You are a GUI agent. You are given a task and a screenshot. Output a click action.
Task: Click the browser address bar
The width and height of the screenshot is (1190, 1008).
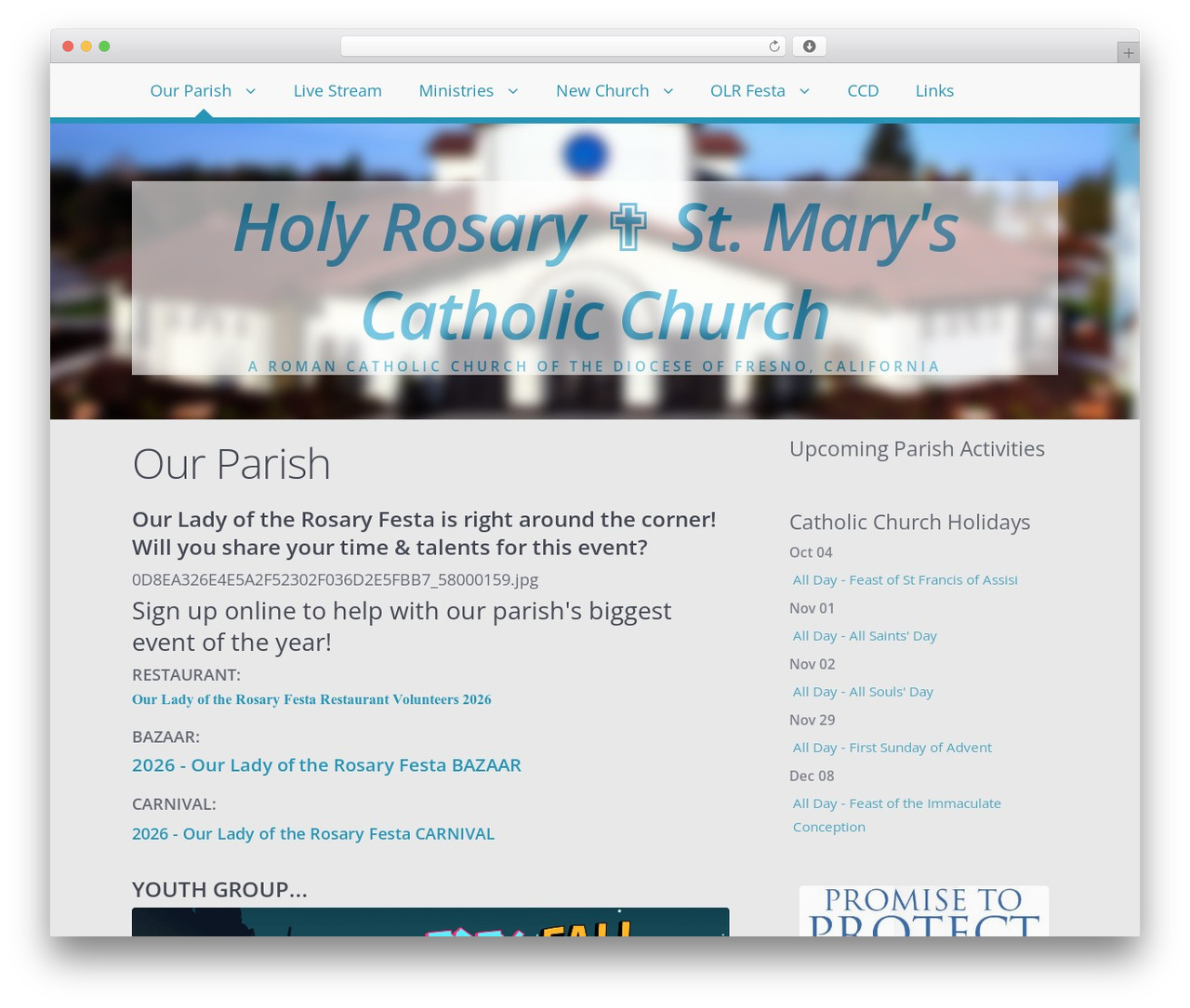coord(563,46)
